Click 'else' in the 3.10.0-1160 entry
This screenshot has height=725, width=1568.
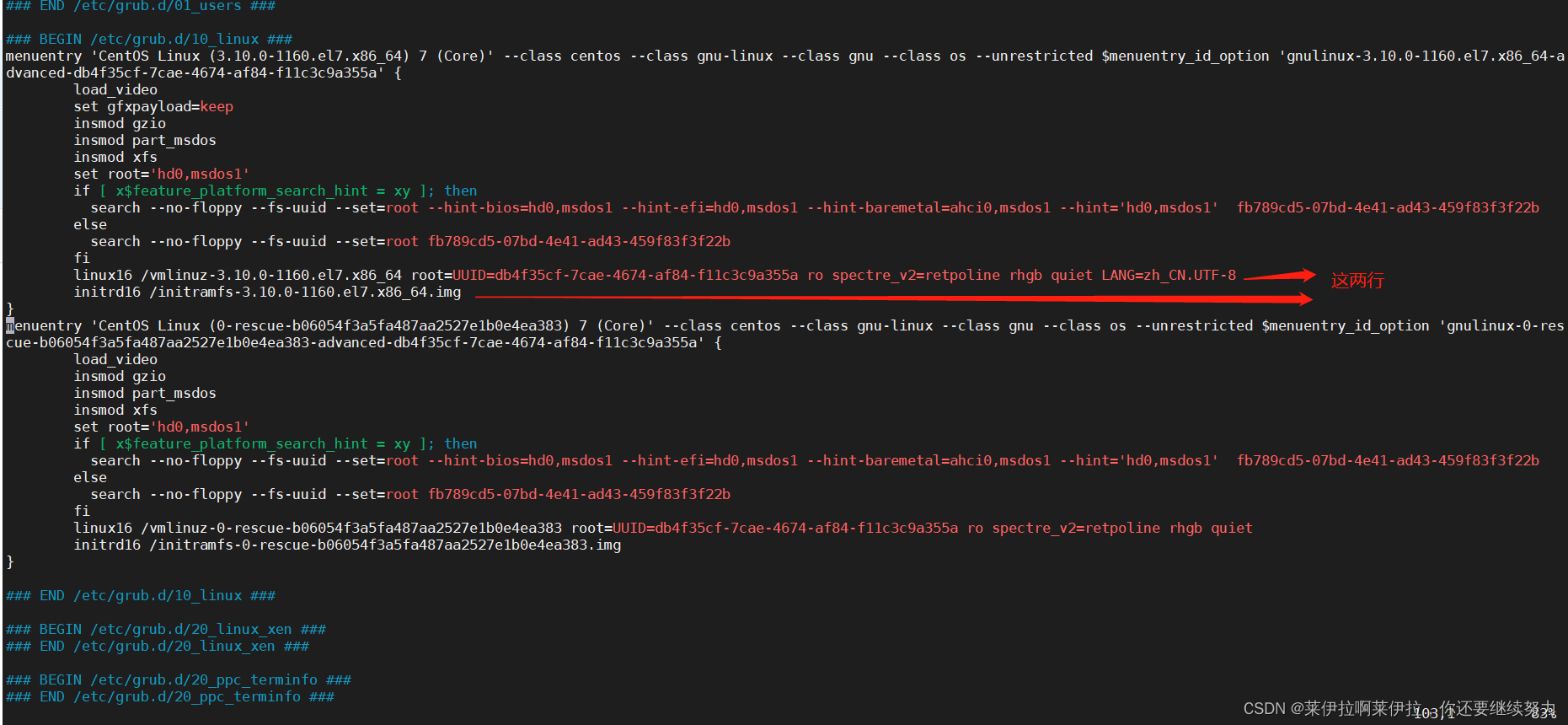click(x=90, y=224)
